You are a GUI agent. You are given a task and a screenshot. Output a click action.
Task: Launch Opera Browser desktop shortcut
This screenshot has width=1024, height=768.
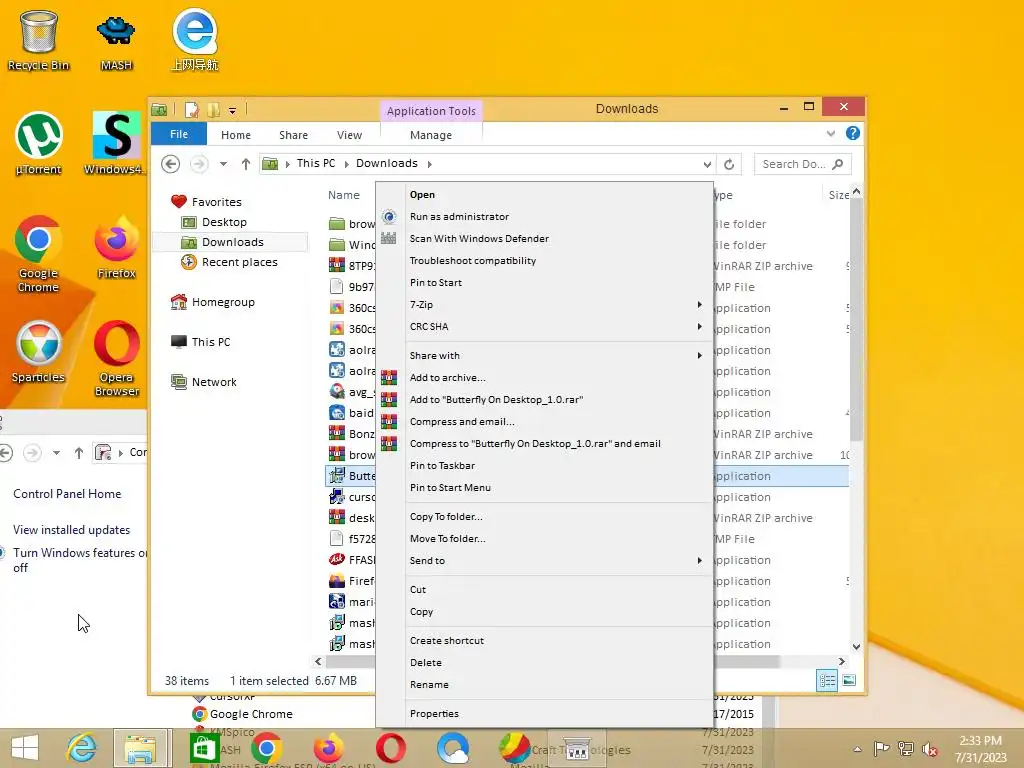[x=116, y=358]
